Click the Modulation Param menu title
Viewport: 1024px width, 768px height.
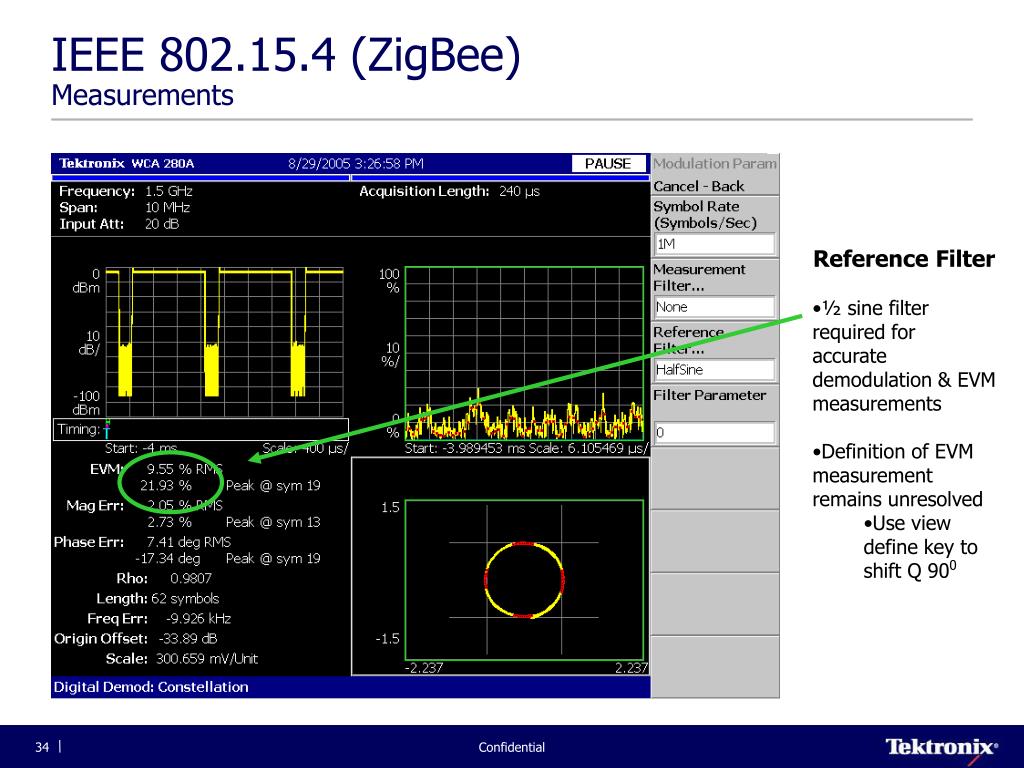[714, 163]
